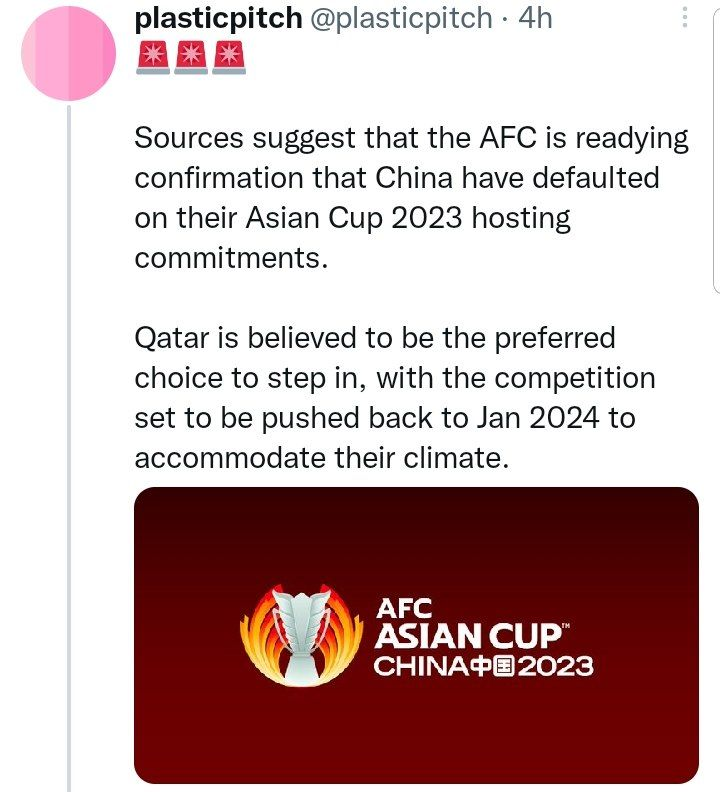Click the first siren emoji

point(153,58)
